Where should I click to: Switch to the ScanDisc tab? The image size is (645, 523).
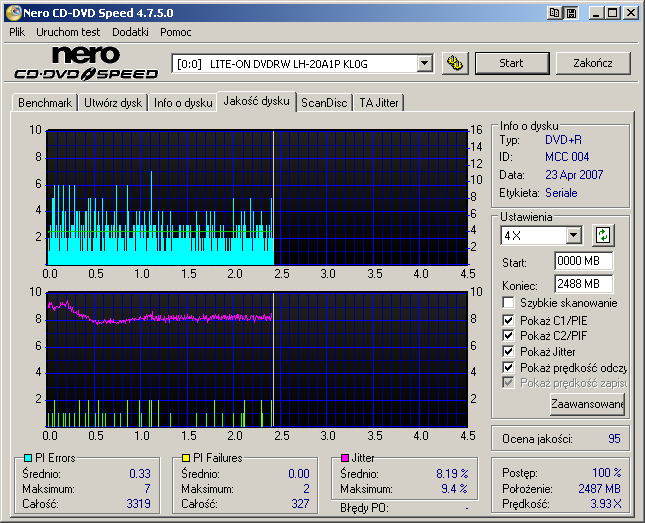tap(324, 102)
